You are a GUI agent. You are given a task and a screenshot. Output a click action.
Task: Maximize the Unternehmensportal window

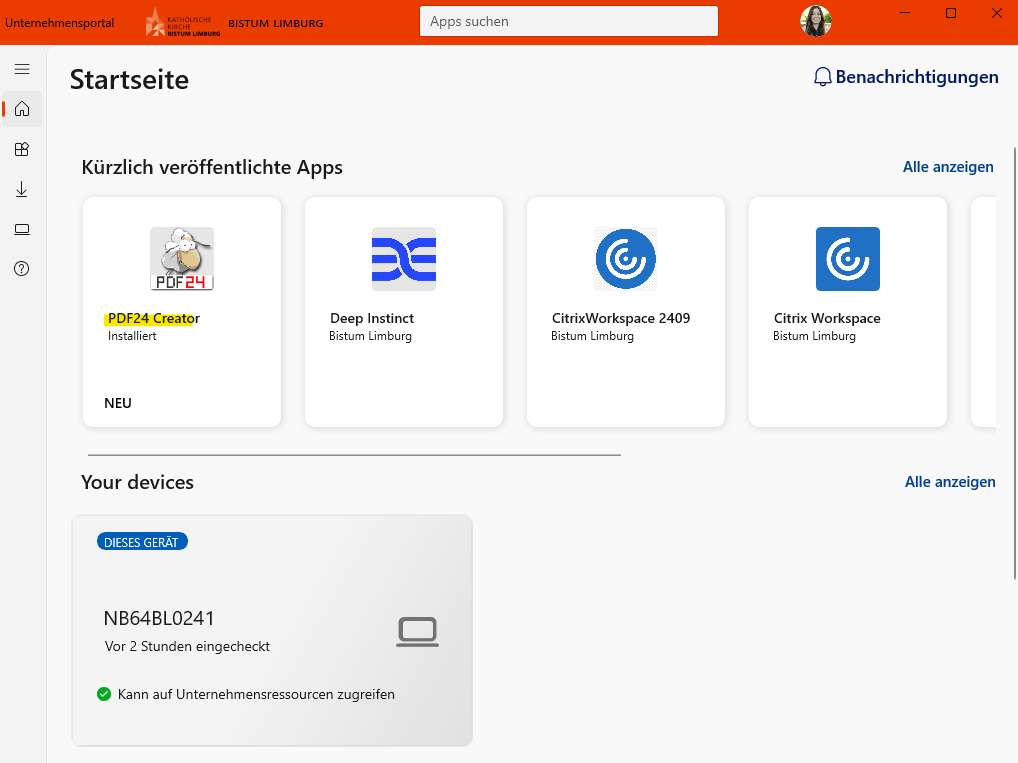click(951, 13)
